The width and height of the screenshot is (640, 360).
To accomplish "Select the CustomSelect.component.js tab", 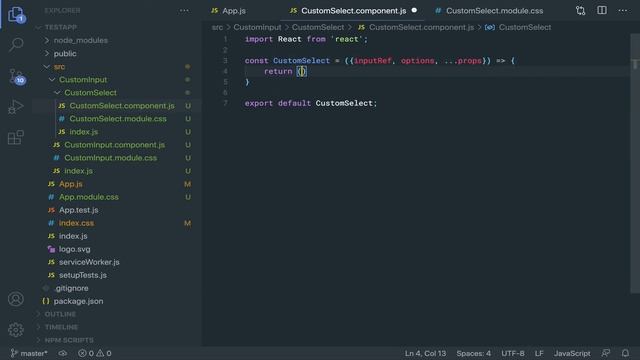I will (353, 11).
